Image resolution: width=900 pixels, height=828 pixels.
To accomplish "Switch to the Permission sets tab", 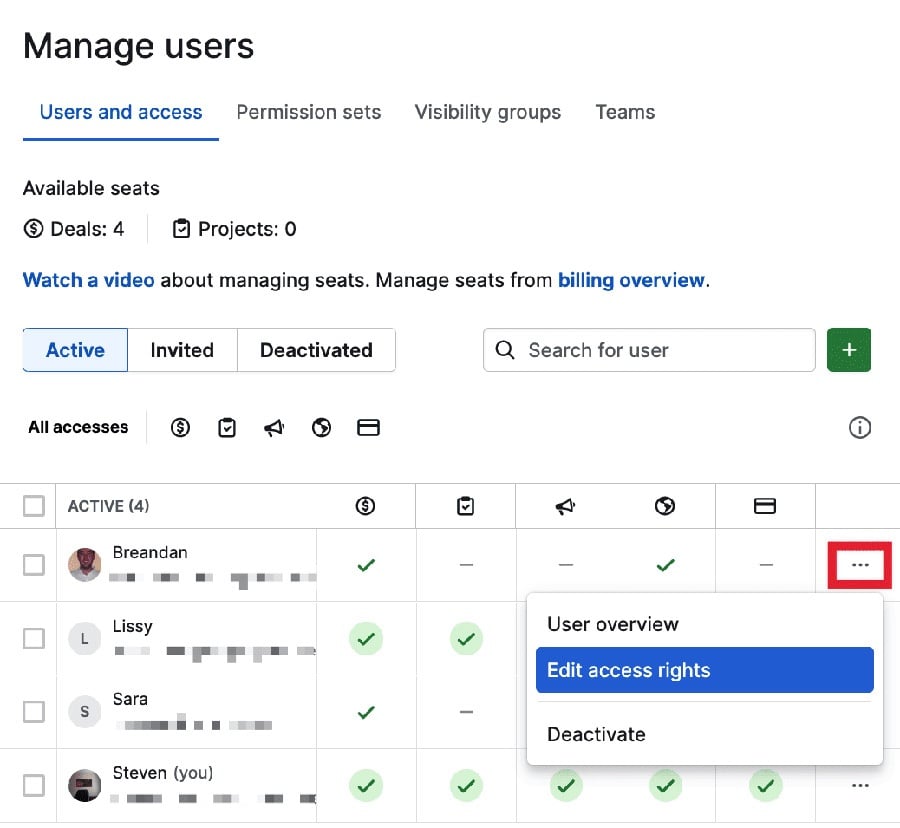I will pos(308,112).
